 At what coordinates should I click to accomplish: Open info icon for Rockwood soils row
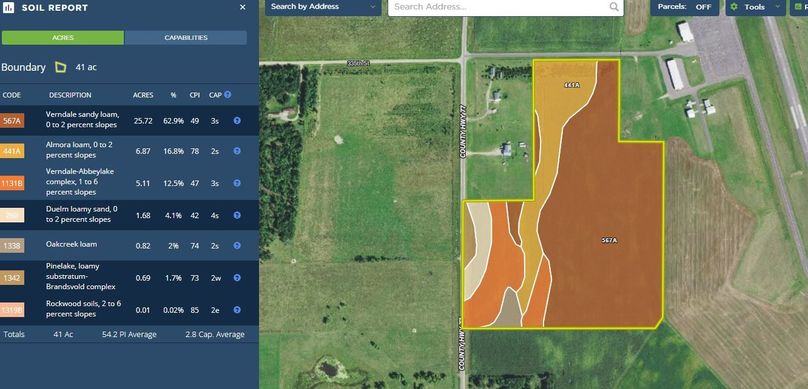[237, 310]
